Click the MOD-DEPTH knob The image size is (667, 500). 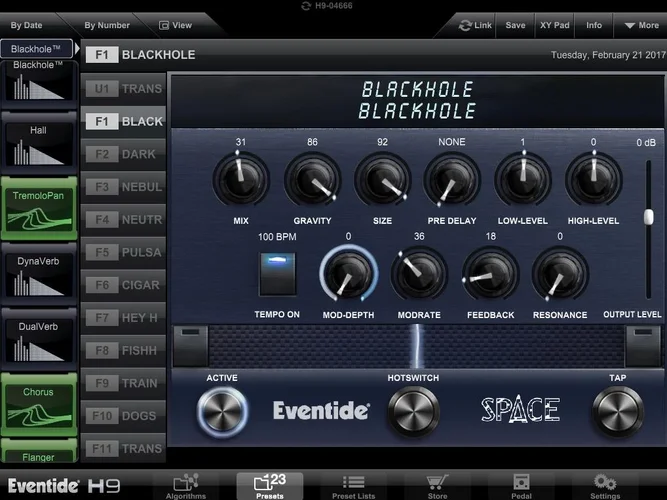pyautogui.click(x=348, y=273)
